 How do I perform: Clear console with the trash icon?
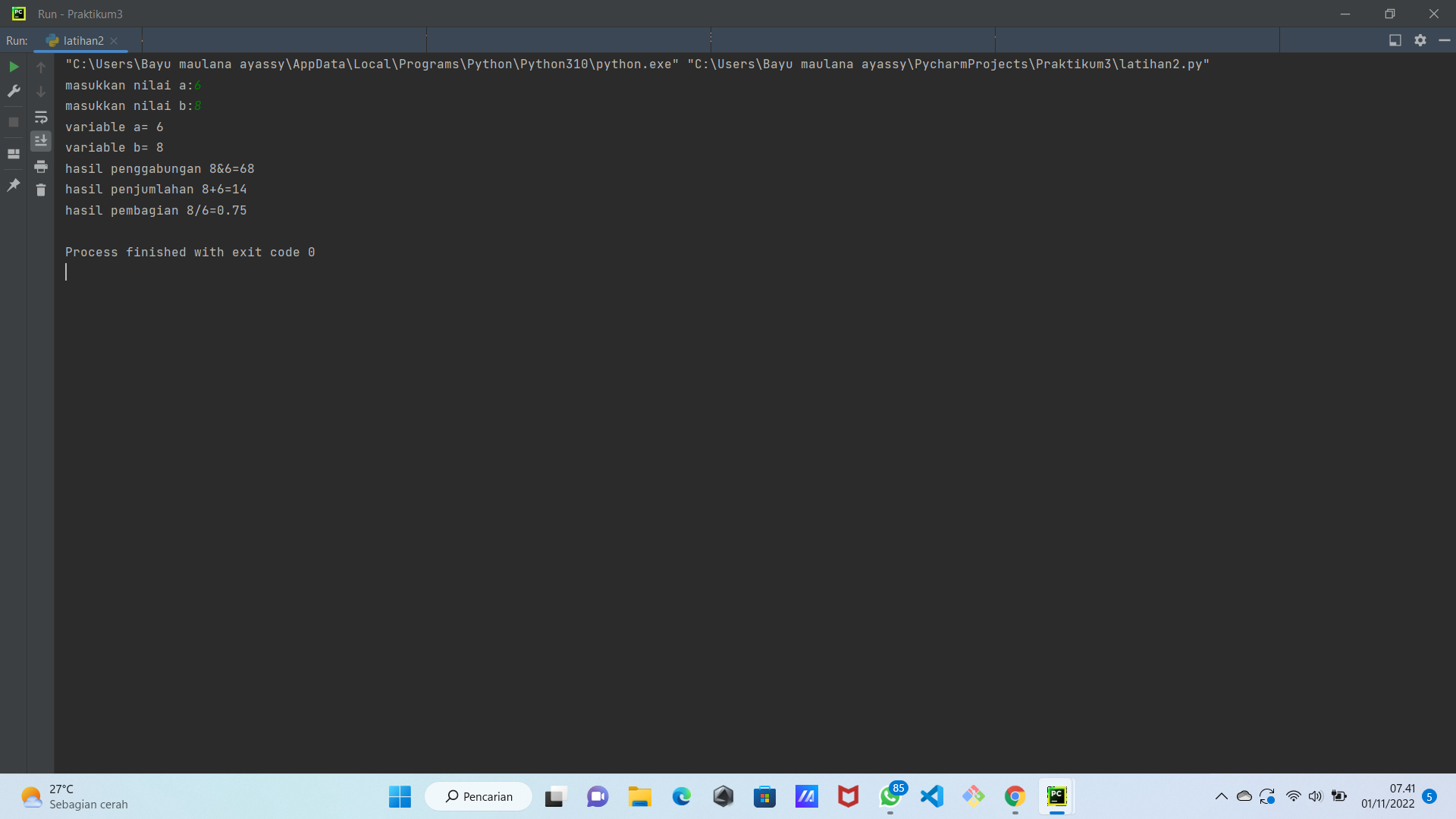click(x=41, y=190)
